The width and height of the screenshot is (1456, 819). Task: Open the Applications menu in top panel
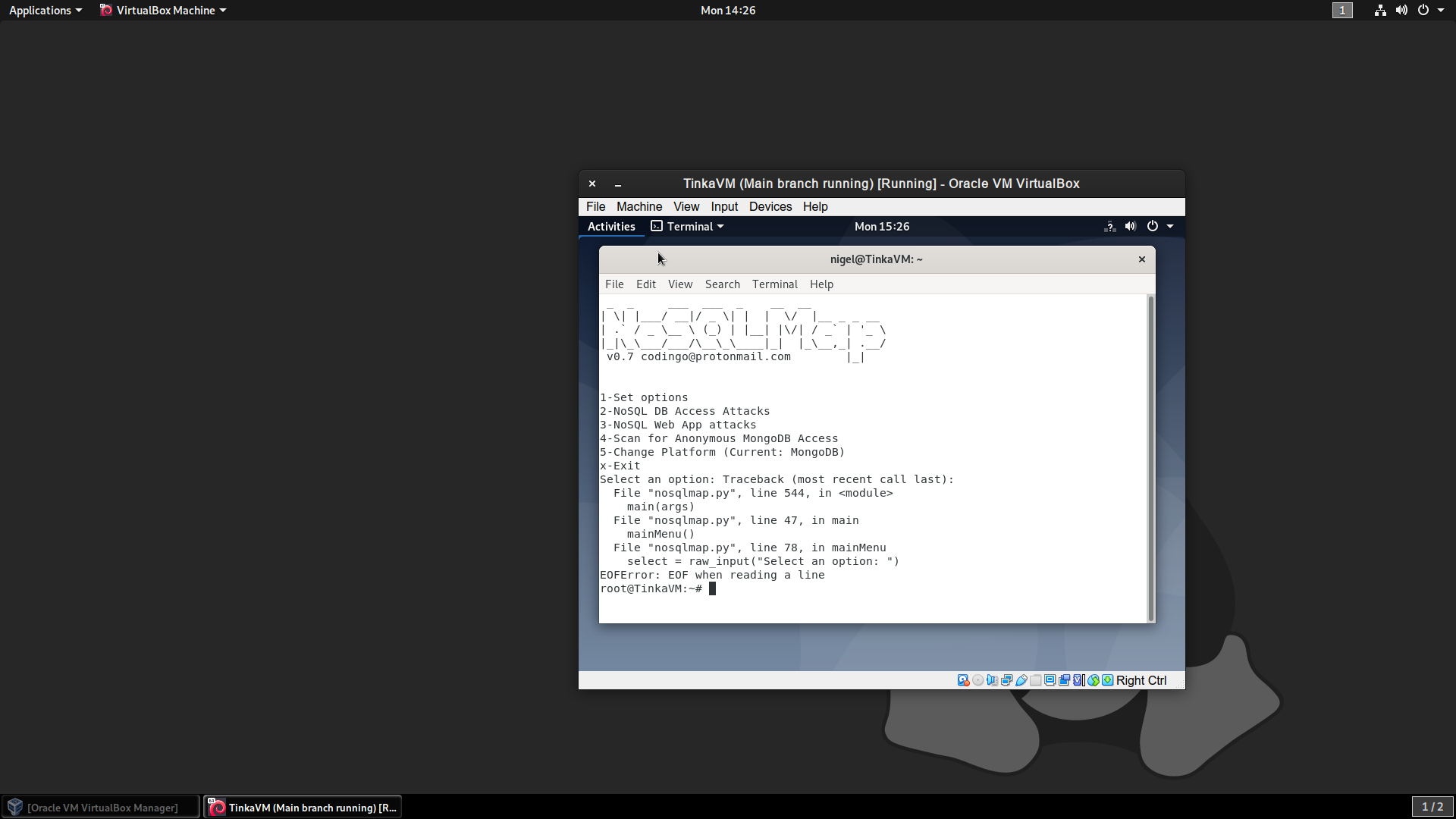click(x=45, y=10)
